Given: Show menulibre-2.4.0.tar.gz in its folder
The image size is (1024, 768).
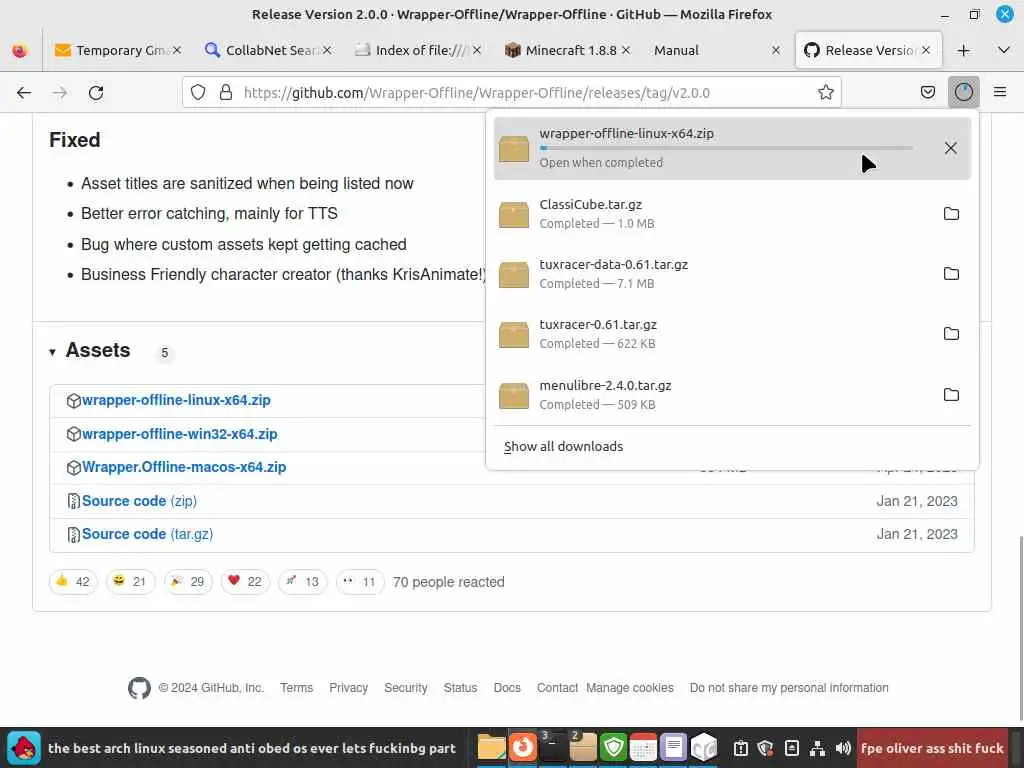Looking at the screenshot, I should click(952, 394).
